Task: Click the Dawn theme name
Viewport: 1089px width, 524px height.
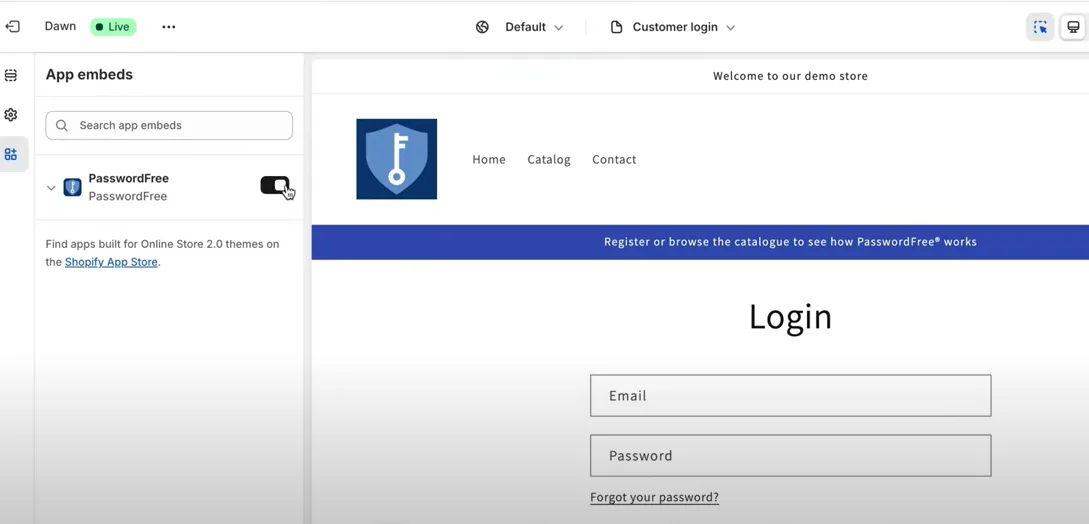Action: click(x=60, y=26)
